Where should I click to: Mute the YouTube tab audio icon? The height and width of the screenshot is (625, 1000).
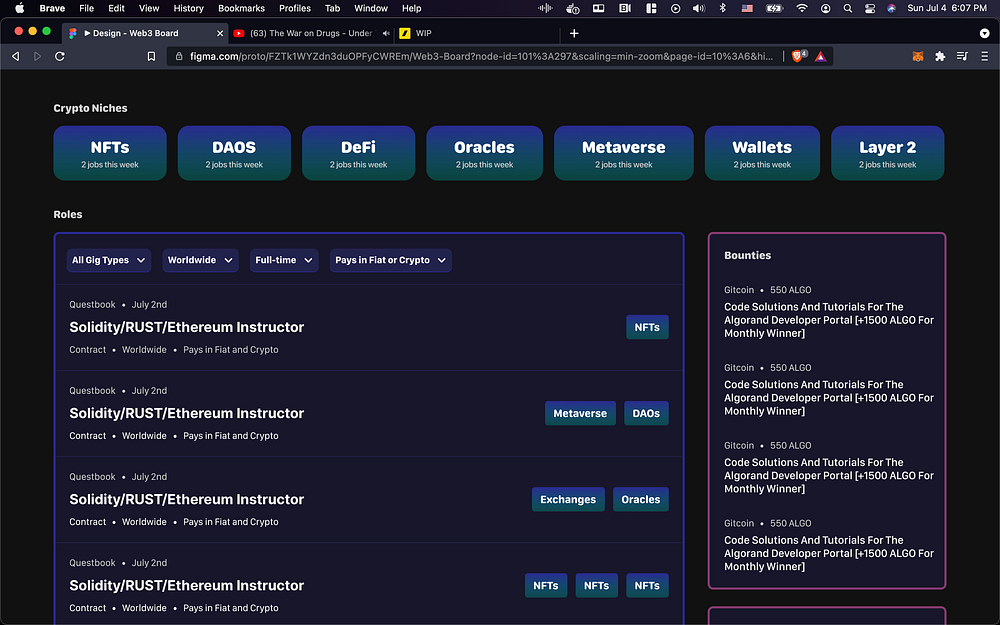[x=385, y=33]
